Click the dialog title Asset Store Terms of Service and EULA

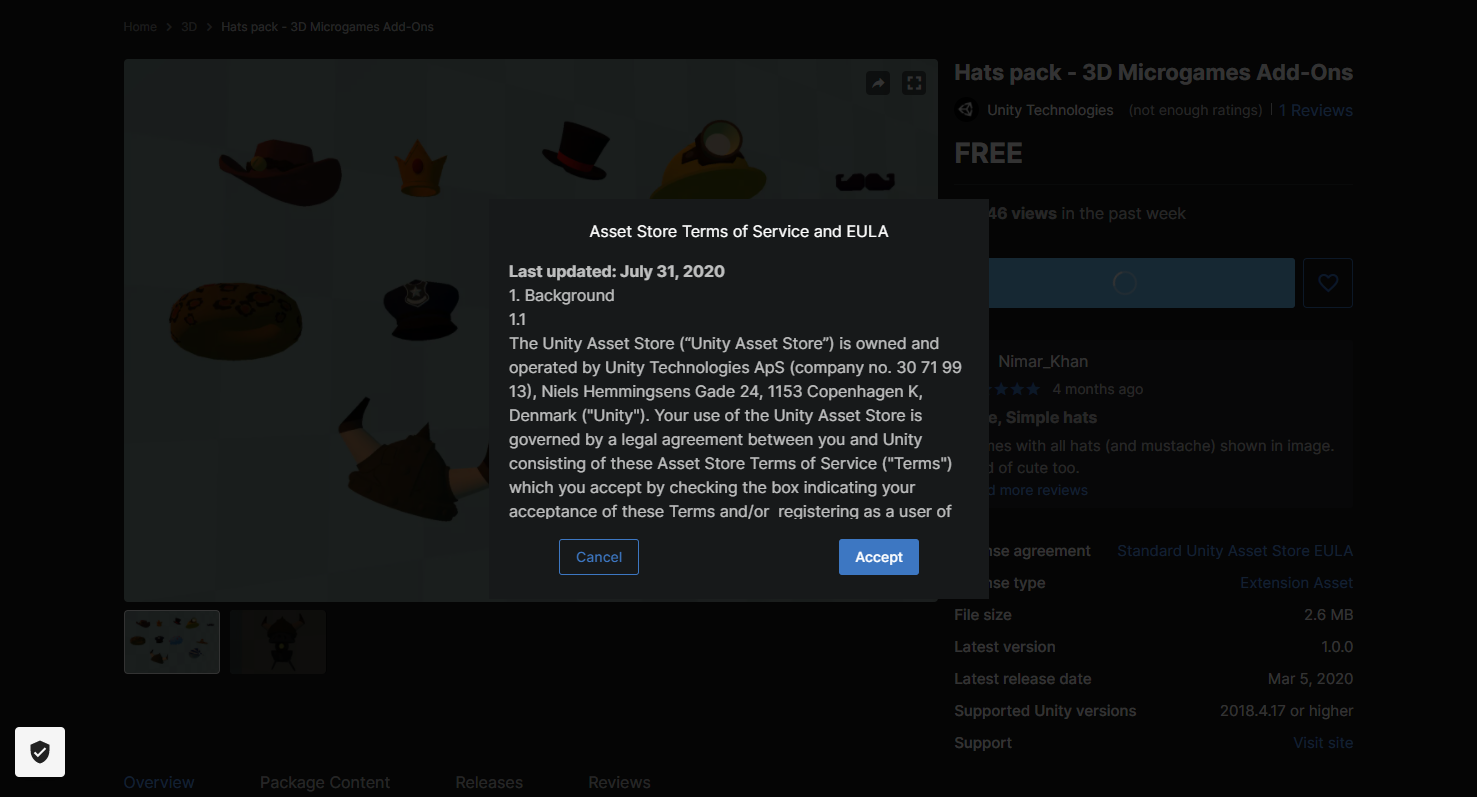point(739,231)
